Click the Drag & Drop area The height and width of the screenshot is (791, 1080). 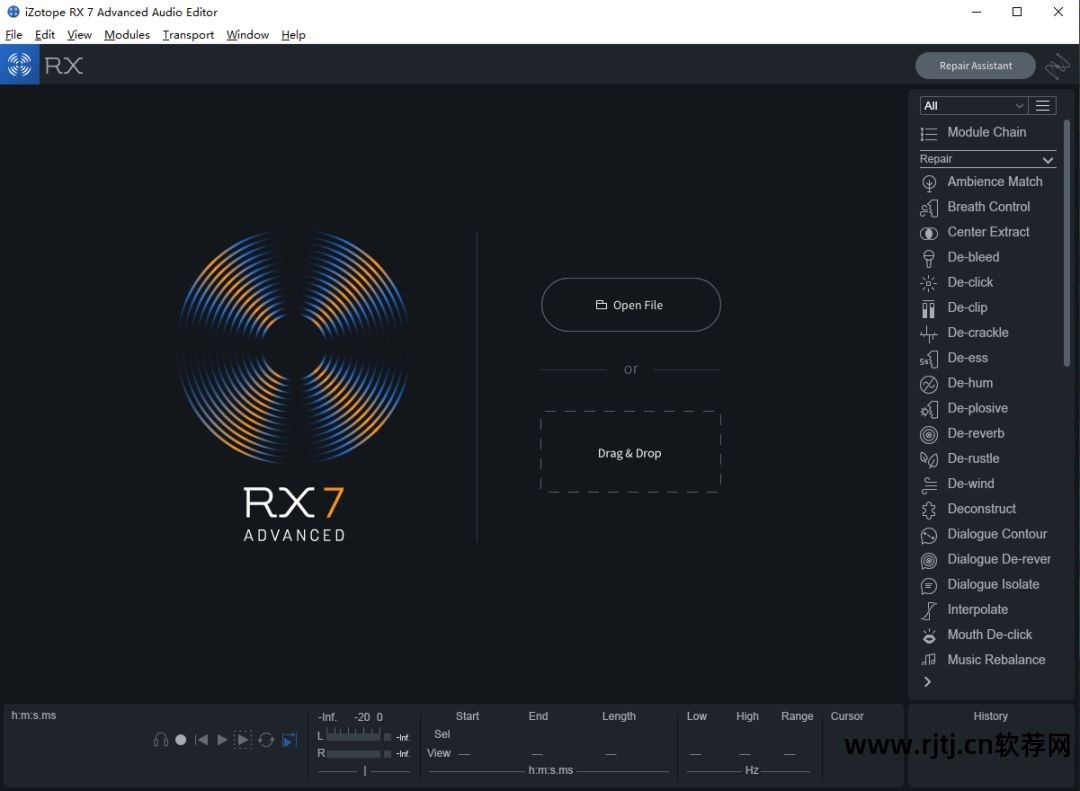(x=630, y=452)
